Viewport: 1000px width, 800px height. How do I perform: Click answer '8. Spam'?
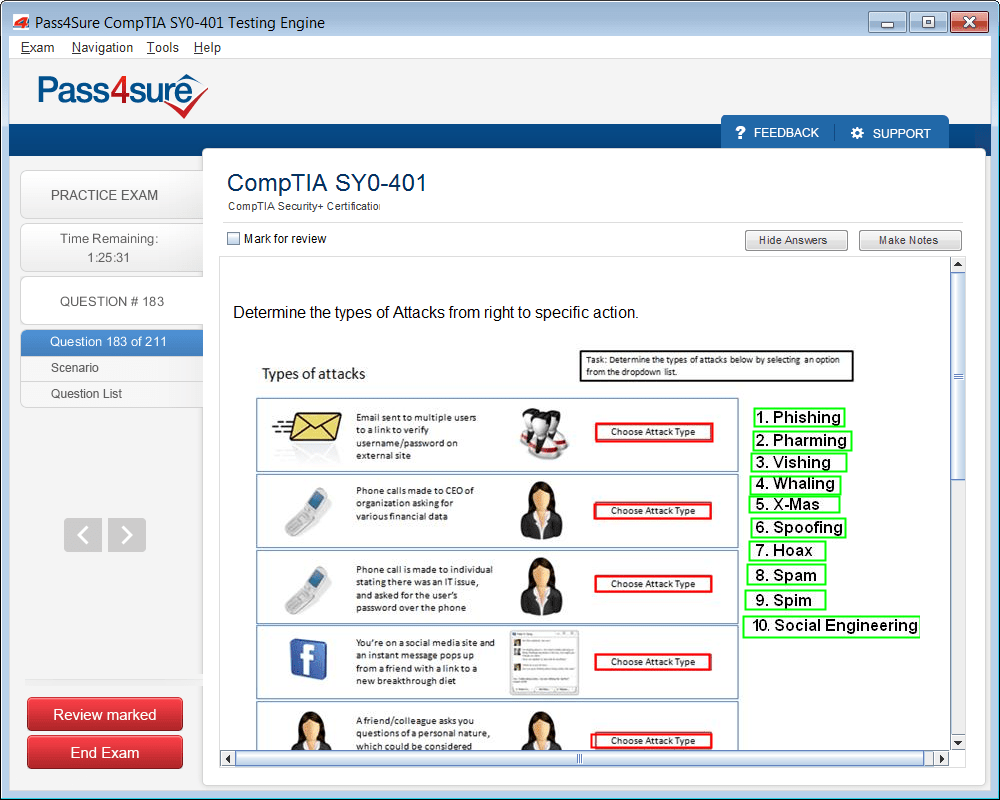point(786,575)
